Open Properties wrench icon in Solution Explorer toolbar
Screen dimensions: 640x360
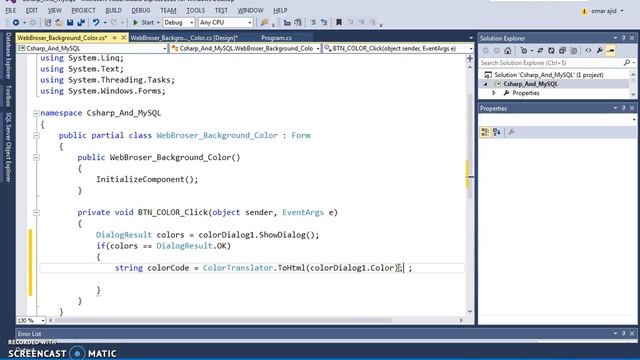(x=599, y=51)
